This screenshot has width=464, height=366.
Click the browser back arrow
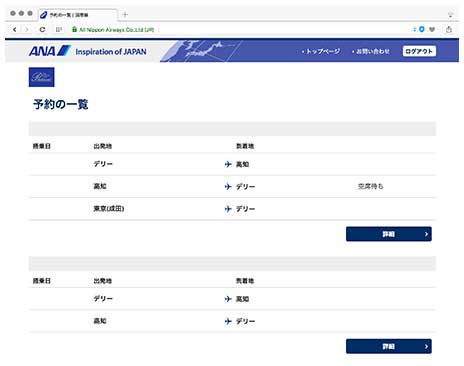(15, 30)
